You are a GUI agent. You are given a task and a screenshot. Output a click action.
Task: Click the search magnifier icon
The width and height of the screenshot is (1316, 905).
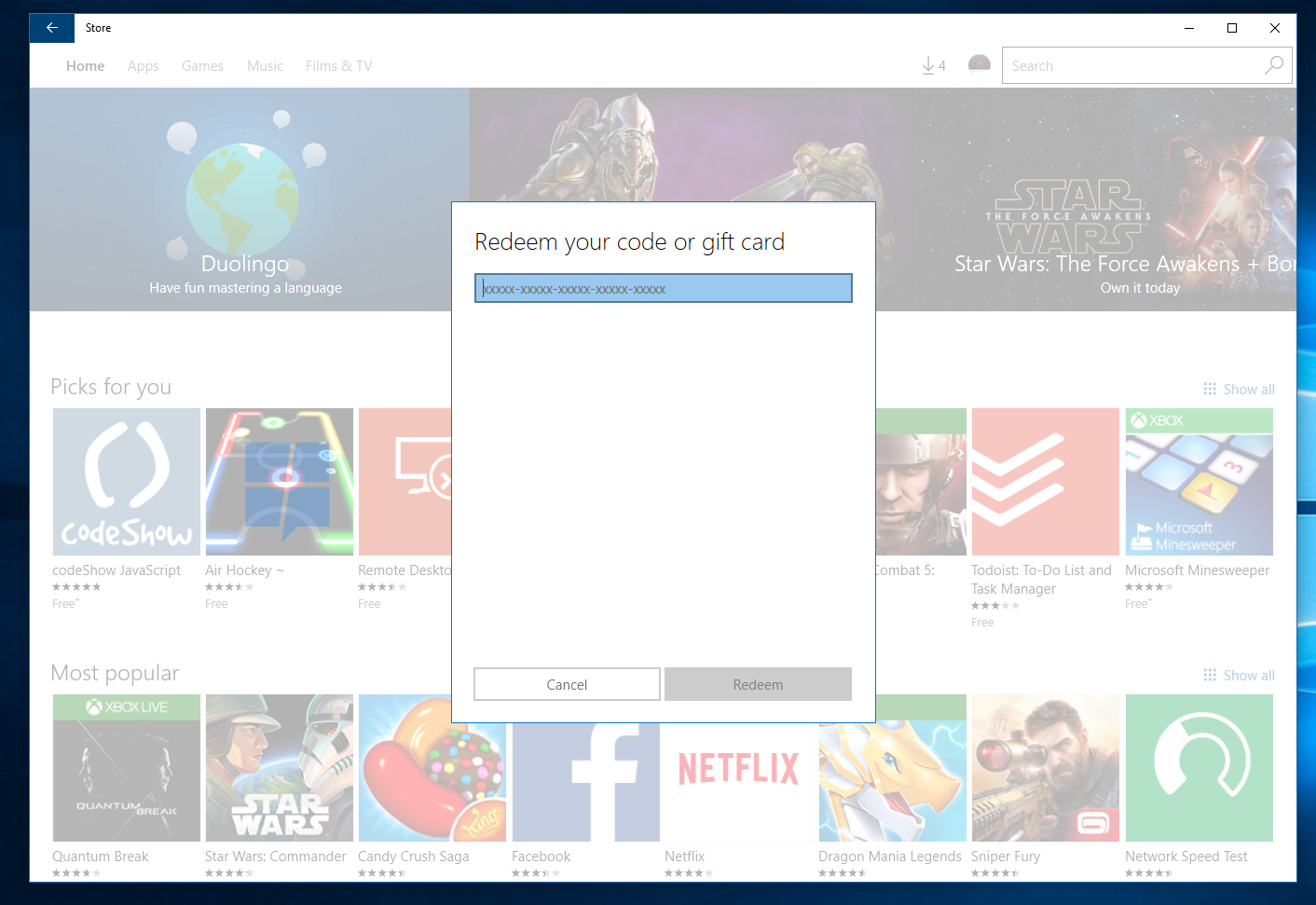point(1274,65)
